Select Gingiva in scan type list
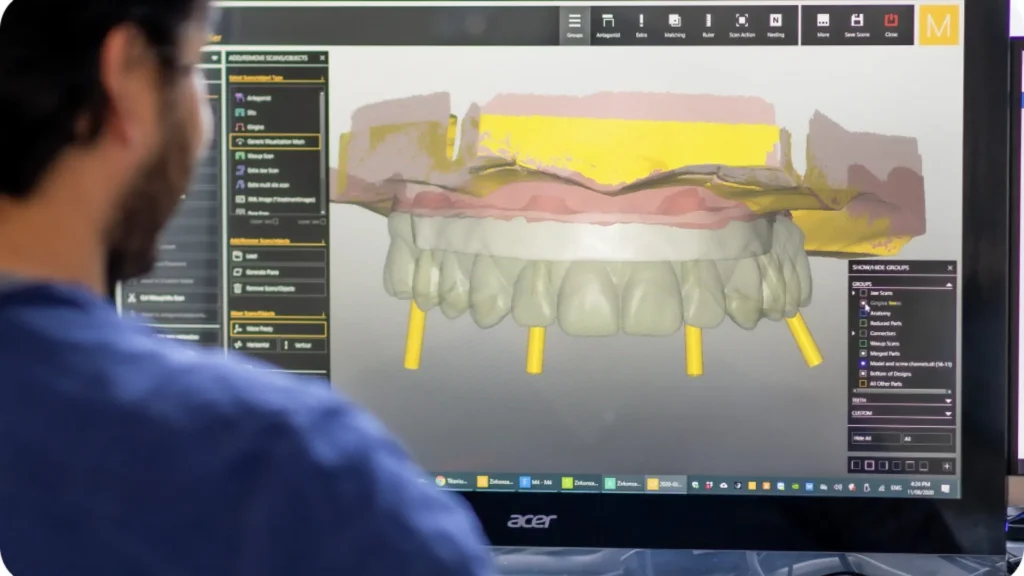The height and width of the screenshot is (576, 1024). click(x=275, y=127)
